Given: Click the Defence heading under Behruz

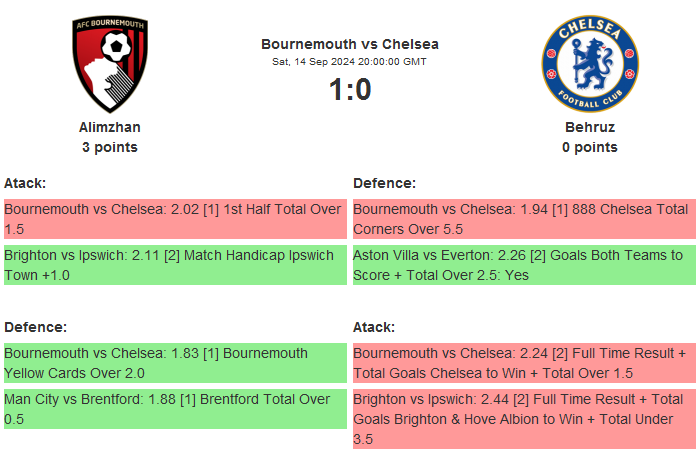Looking at the screenshot, I should 384,183.
